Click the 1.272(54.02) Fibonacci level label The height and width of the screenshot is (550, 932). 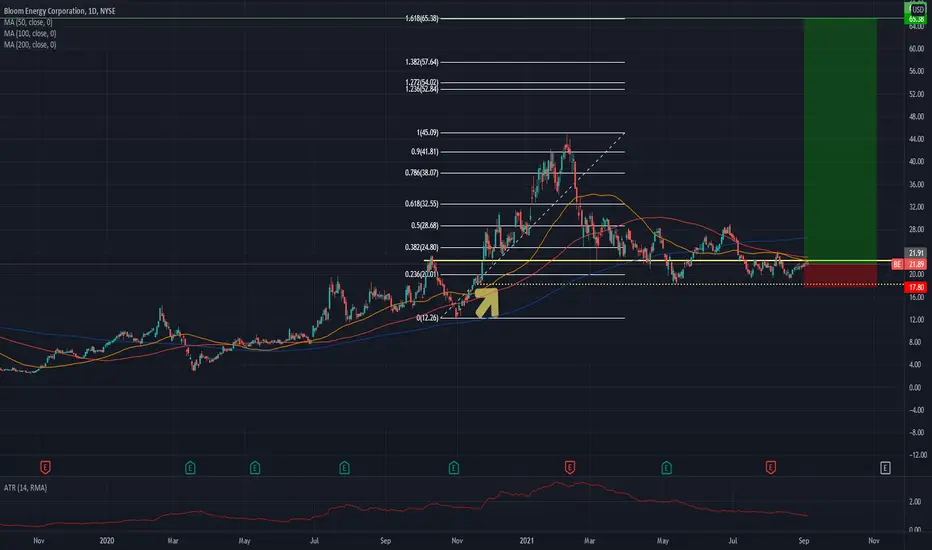click(421, 83)
